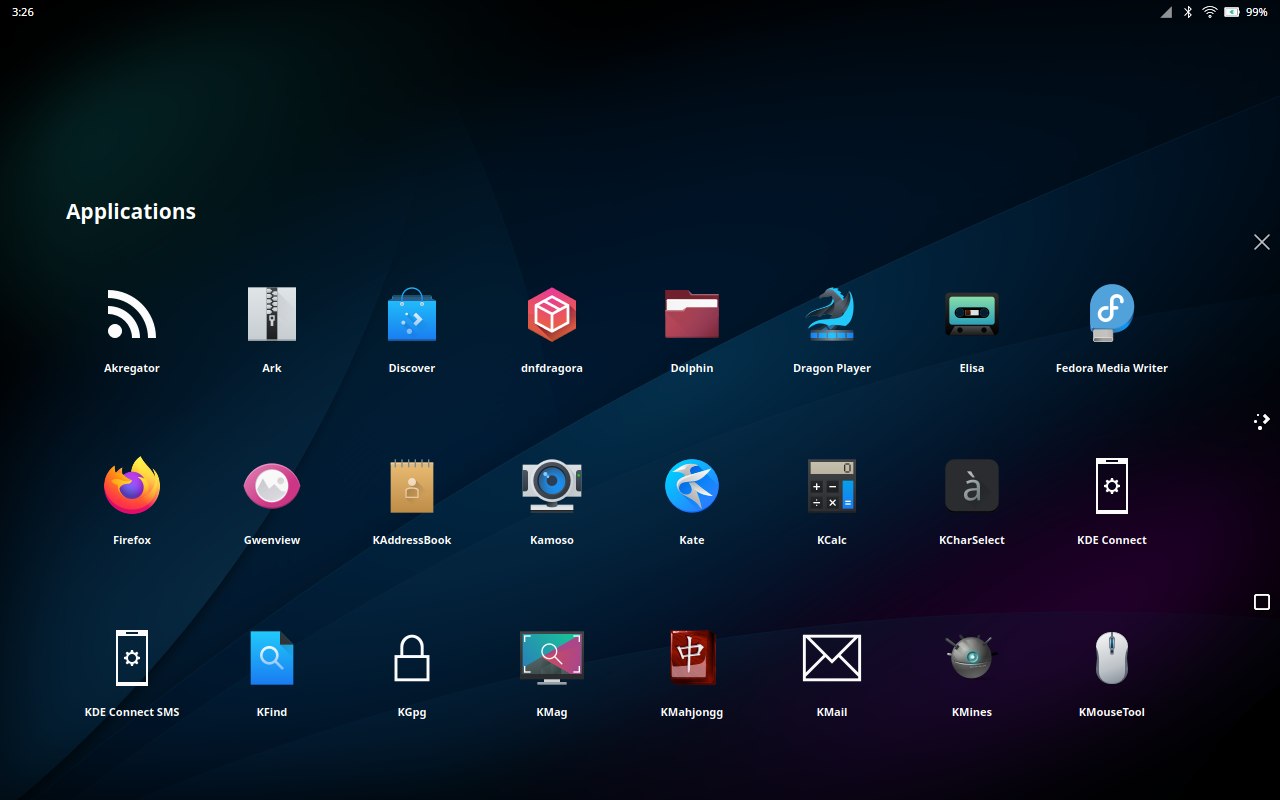1280x800 pixels.
Task: Open the Elisa music player
Action: 972,314
